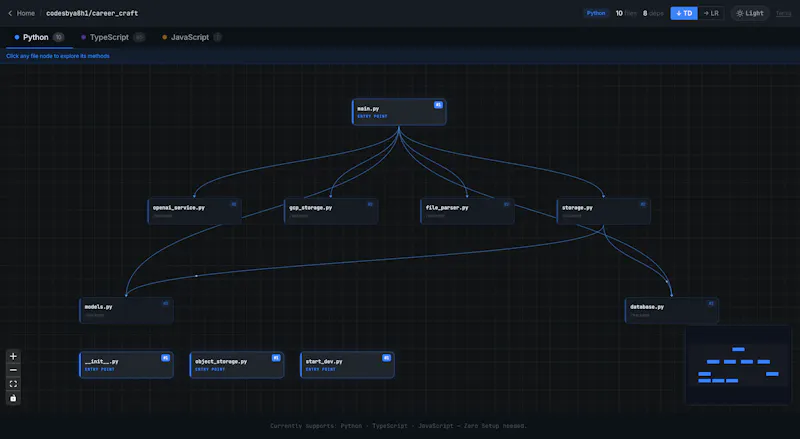800x439 pixels.
Task: Select the Python badge in header
Action: pyautogui.click(x=595, y=13)
